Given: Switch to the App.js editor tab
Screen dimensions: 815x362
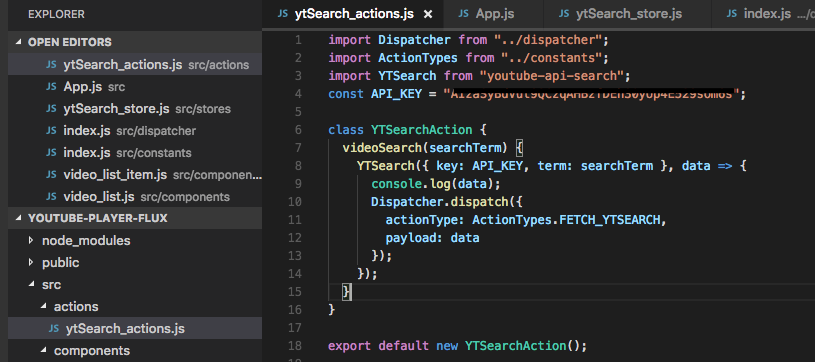Looking at the screenshot, I should coord(494,14).
